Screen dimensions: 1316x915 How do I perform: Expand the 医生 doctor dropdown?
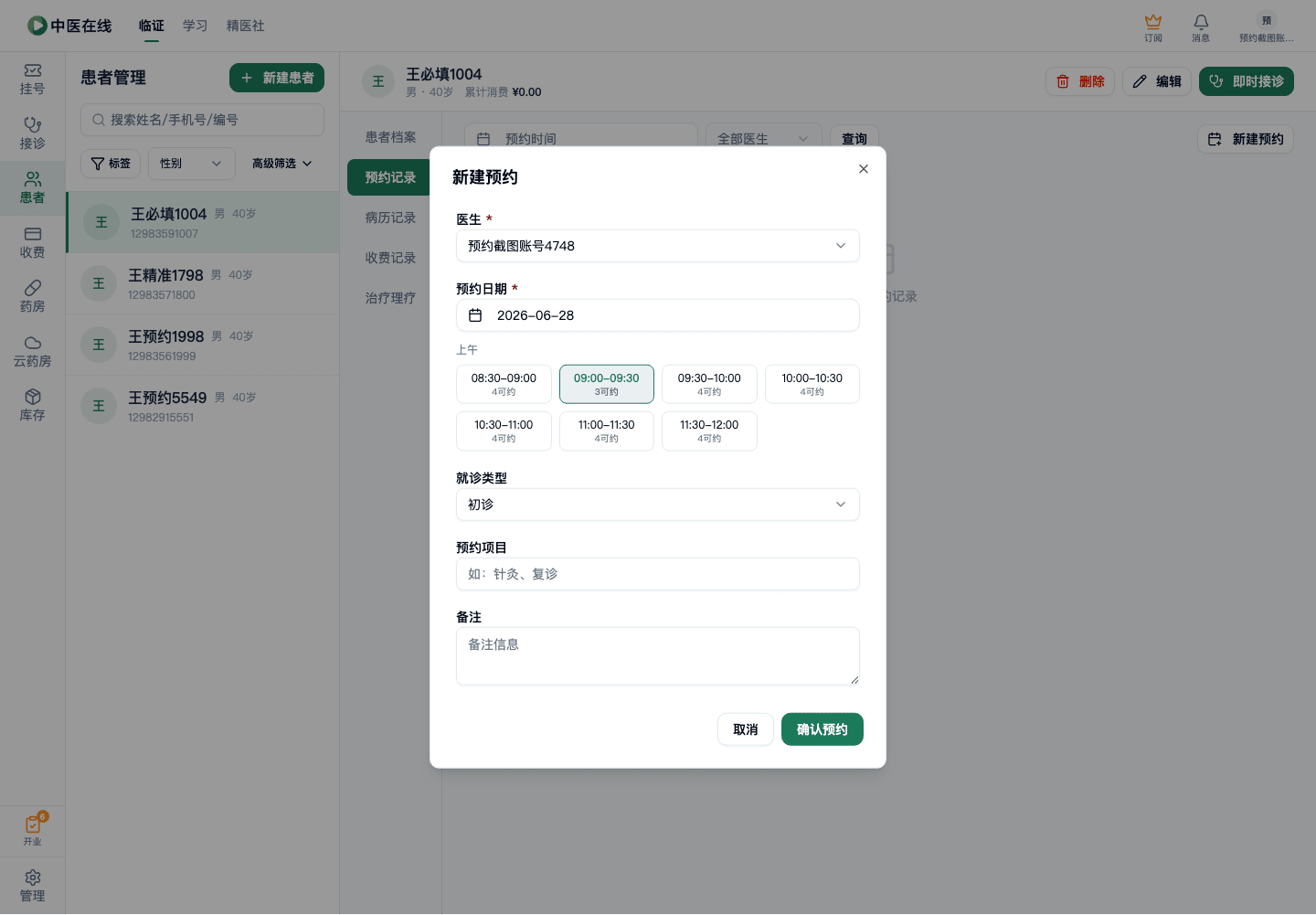point(658,246)
